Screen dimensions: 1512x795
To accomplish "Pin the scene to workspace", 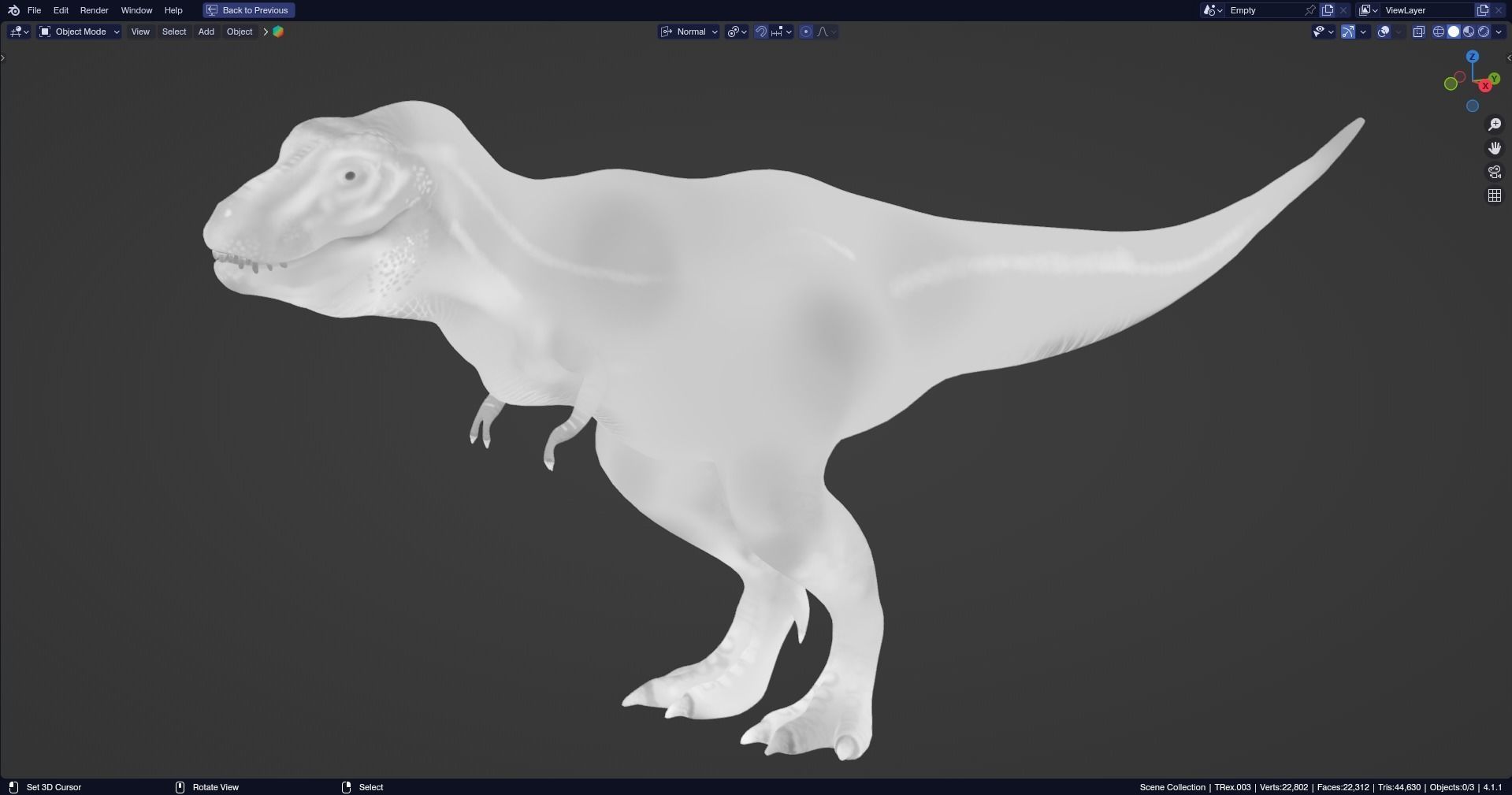I will point(1310,10).
